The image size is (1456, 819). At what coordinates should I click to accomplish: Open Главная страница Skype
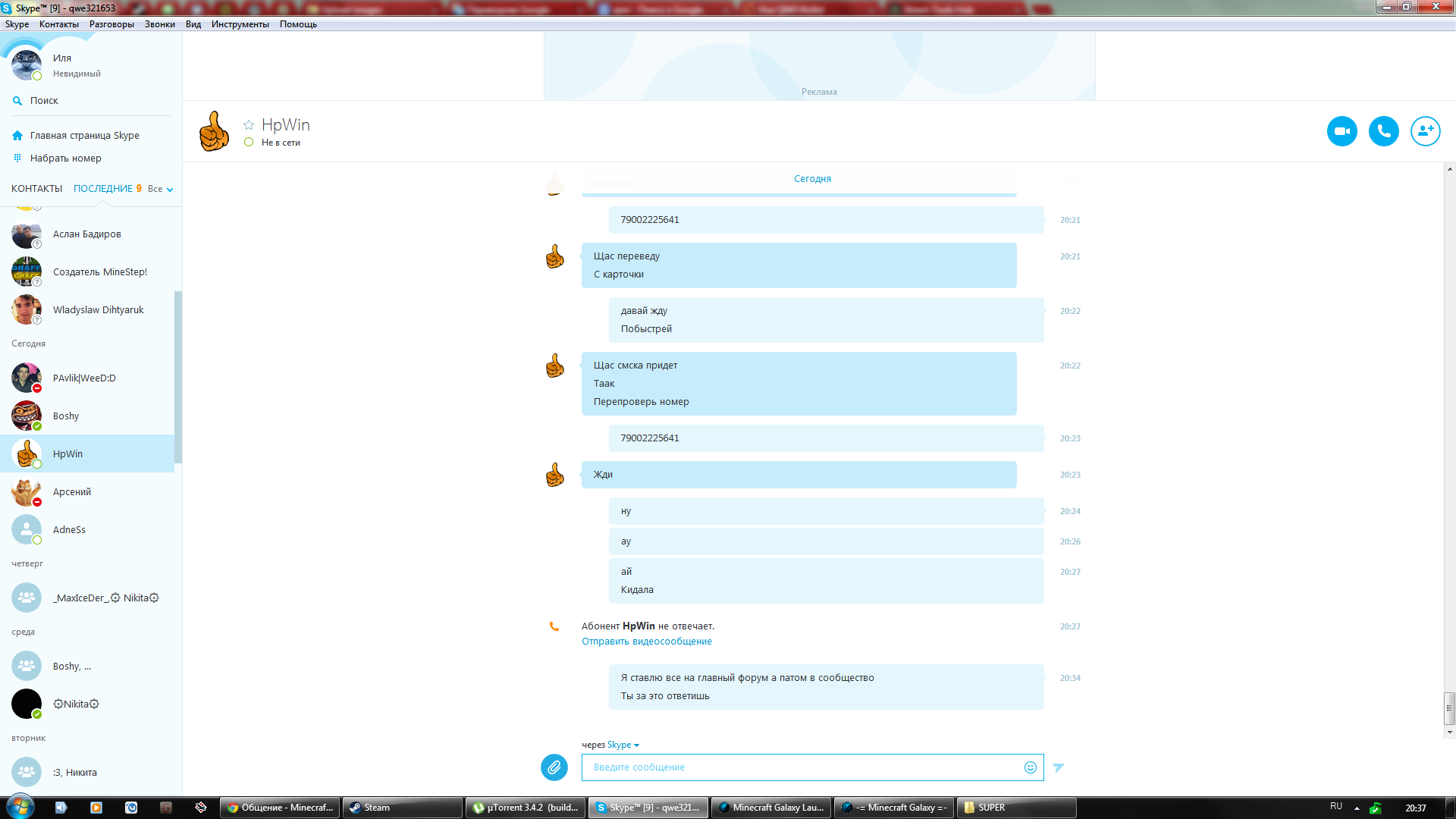84,136
